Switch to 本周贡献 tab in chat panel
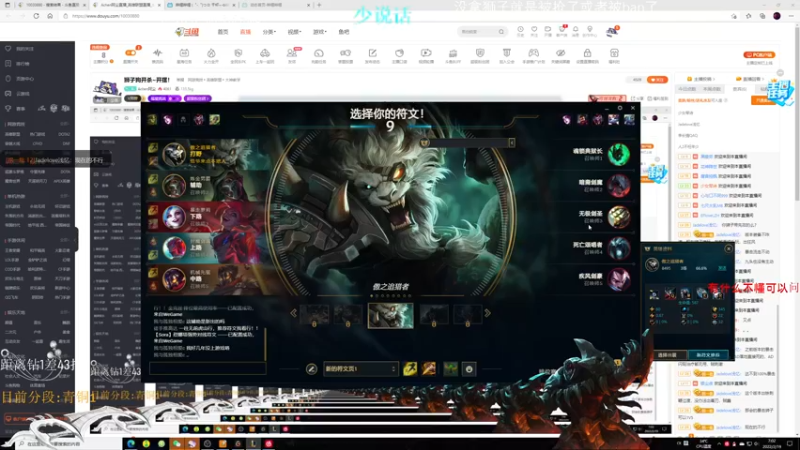Viewport: 800px width, 450px height. (712, 89)
